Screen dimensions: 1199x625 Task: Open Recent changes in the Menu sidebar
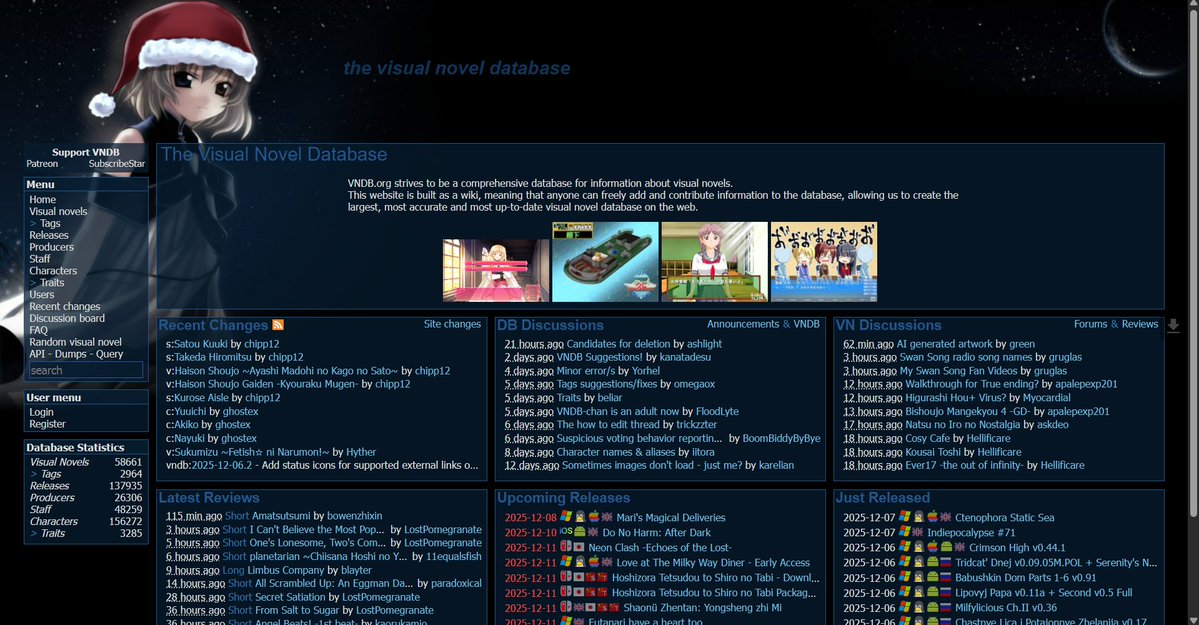tap(65, 306)
